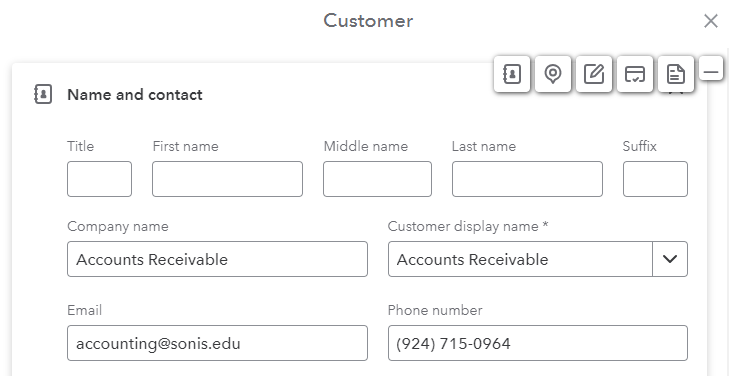Click the Customer dialog title

(368, 21)
